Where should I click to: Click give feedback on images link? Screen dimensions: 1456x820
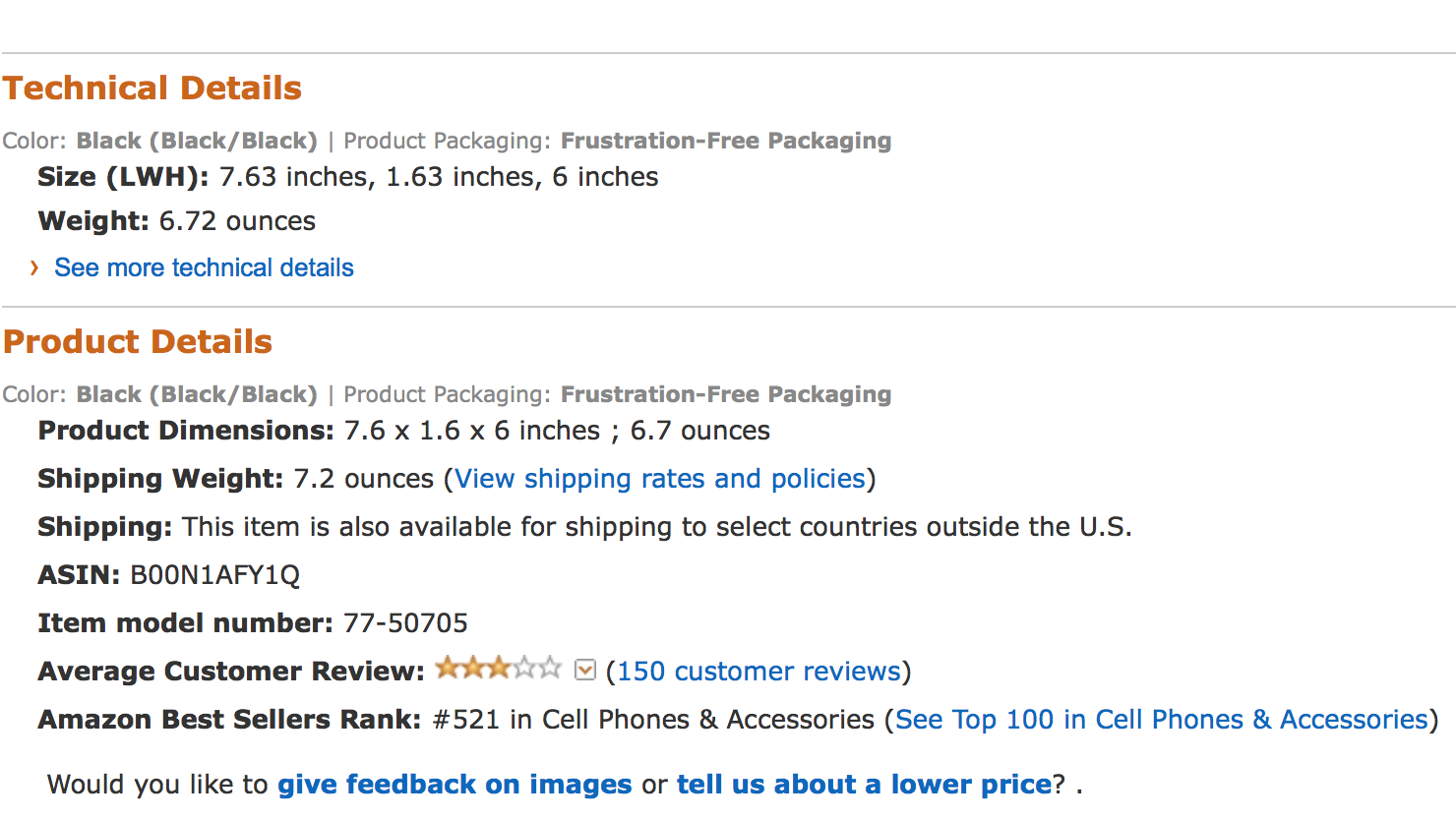tap(455, 785)
